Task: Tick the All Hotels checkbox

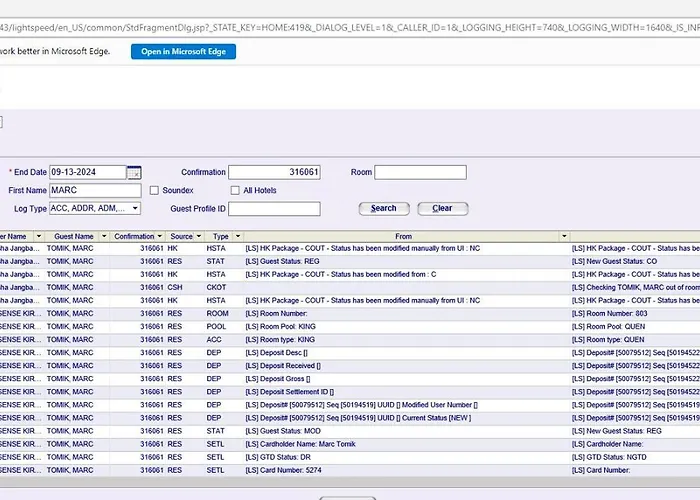Action: [x=235, y=190]
